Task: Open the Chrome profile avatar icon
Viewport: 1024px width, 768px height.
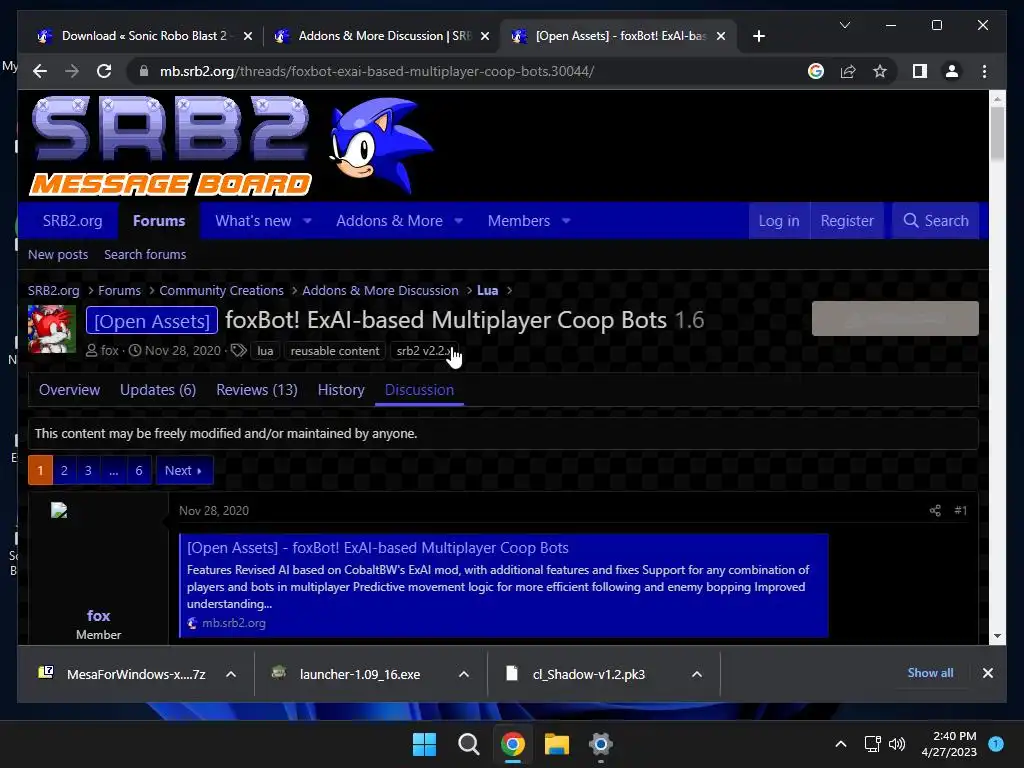Action: click(952, 71)
